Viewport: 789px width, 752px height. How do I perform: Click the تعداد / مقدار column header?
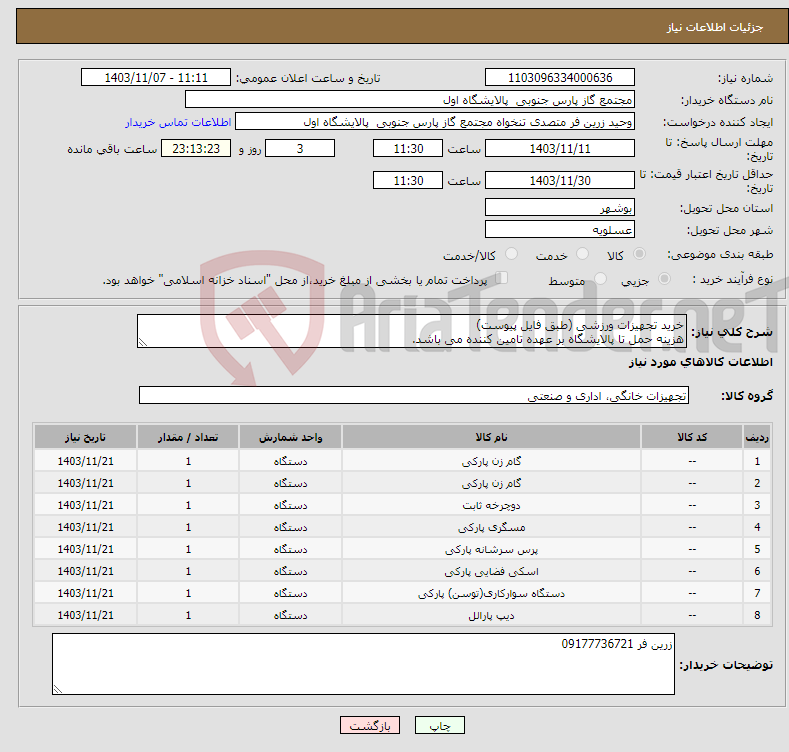(x=188, y=437)
